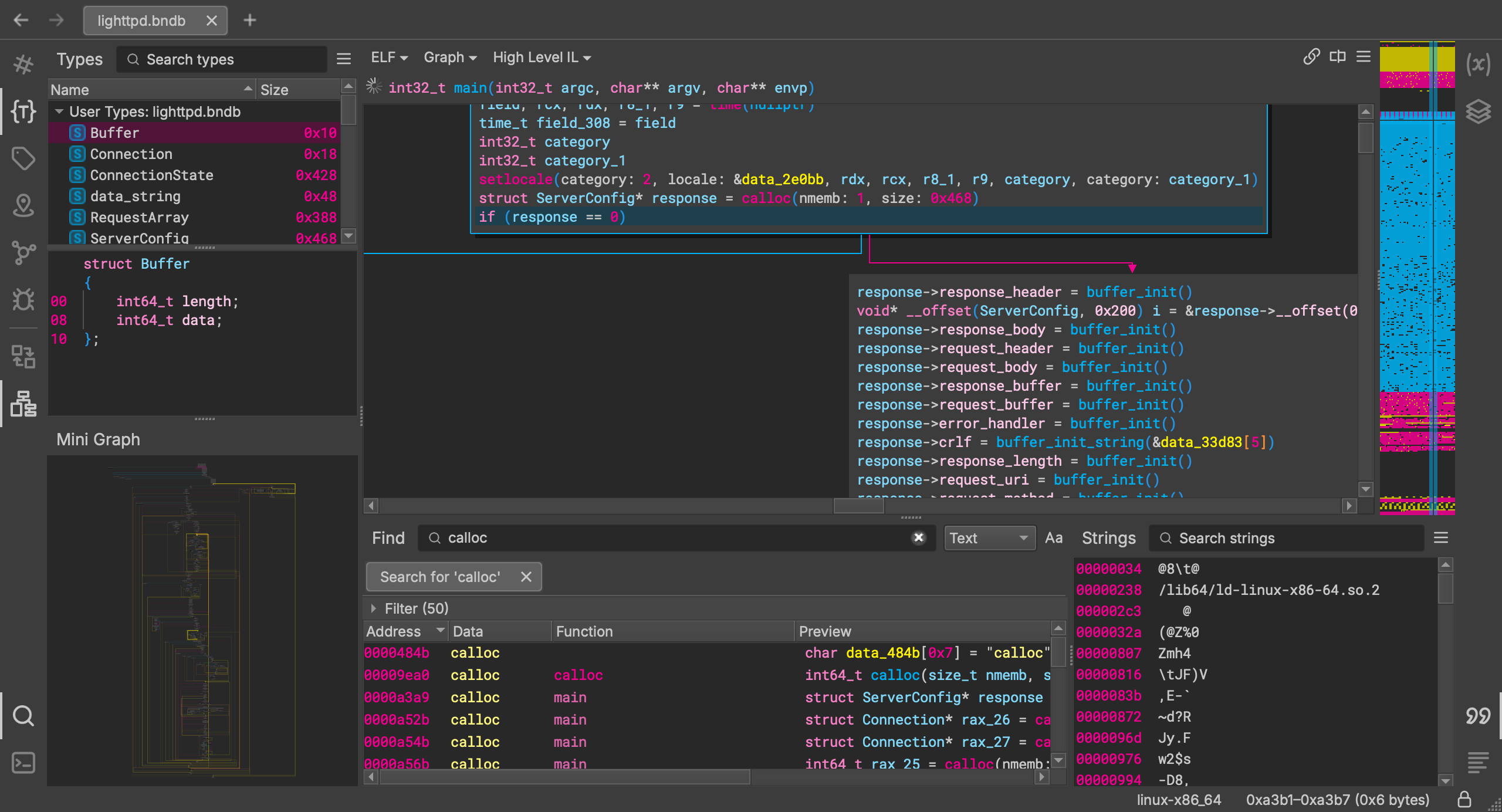Open the Search magnifier sidebar icon
The image size is (1502, 812).
(23, 716)
